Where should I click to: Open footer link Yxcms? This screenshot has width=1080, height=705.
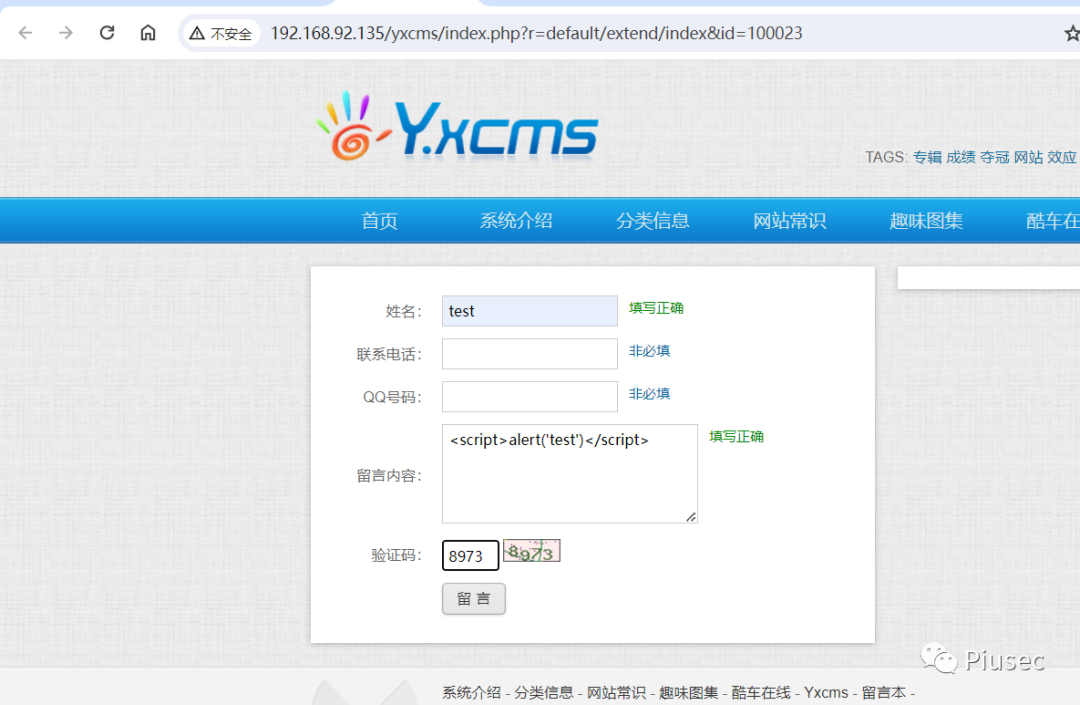pos(827,693)
